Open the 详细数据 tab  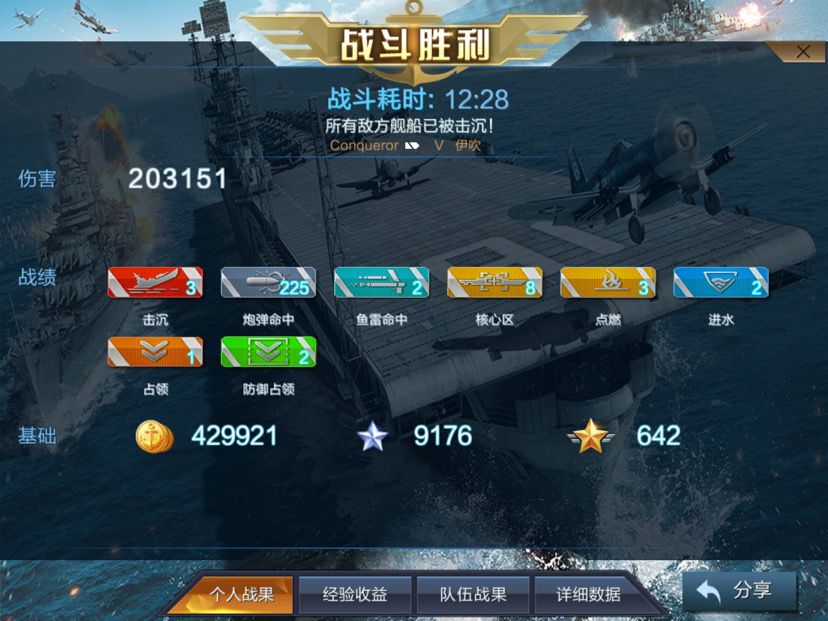click(588, 595)
